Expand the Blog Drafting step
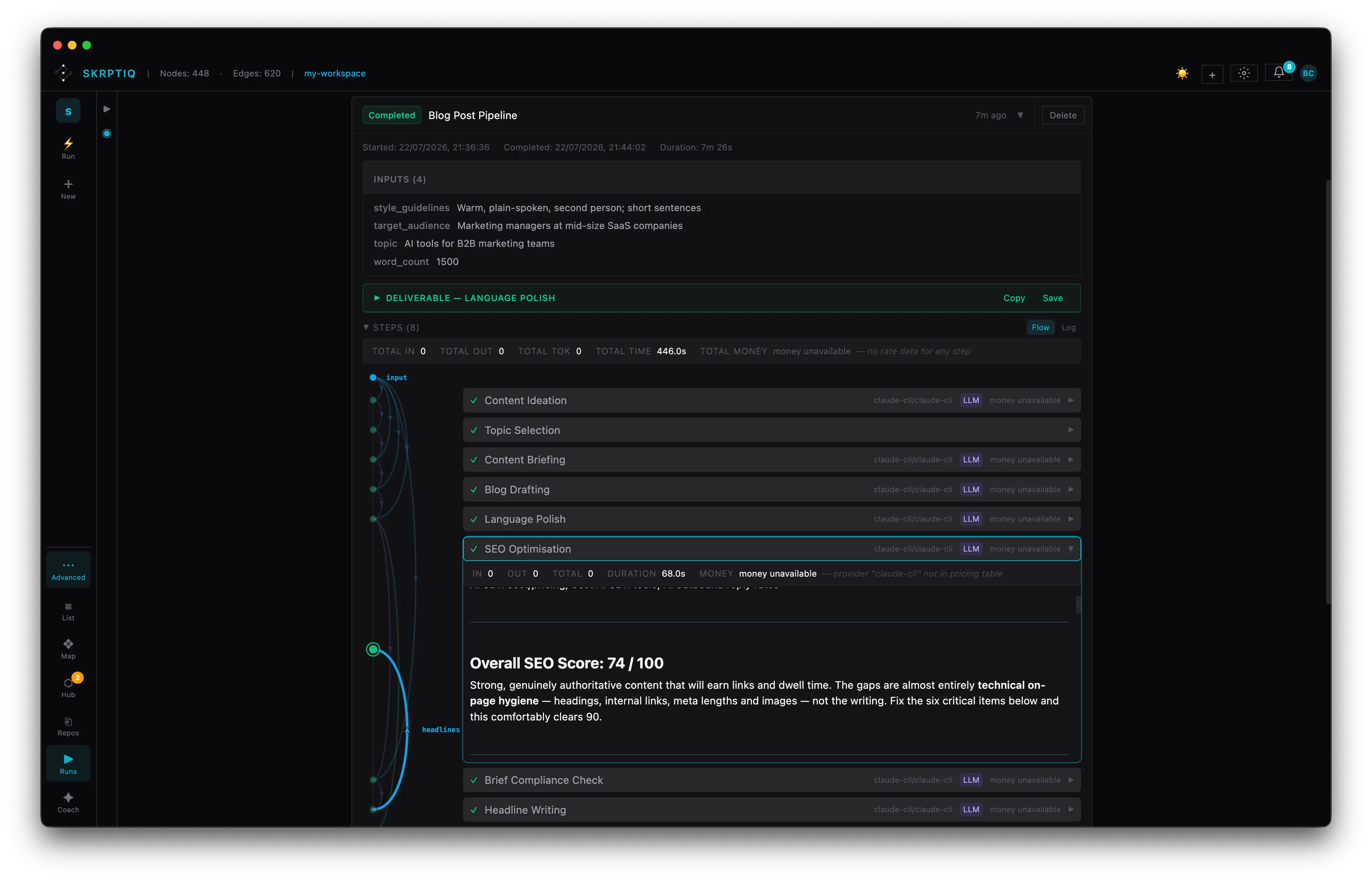Image resolution: width=1372 pixels, height=881 pixels. pyautogui.click(x=771, y=490)
